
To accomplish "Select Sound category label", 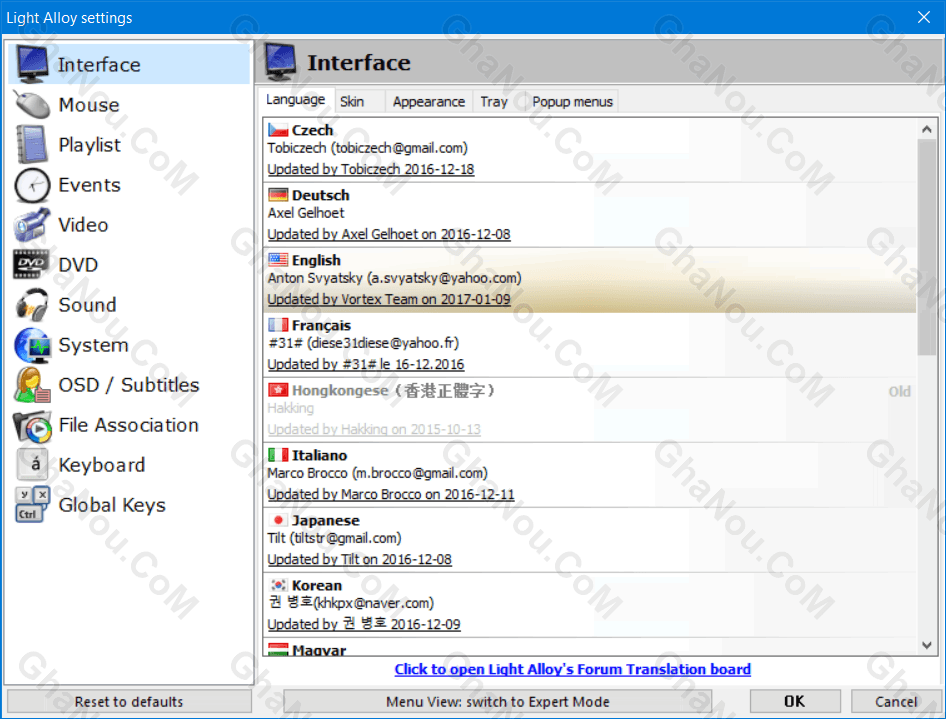I will 87,305.
